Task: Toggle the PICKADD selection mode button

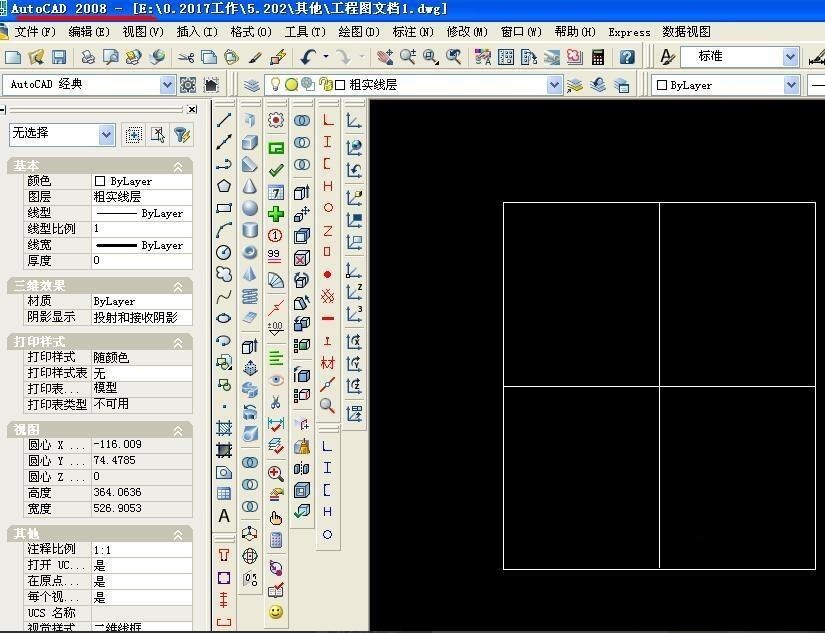Action: click(134, 135)
